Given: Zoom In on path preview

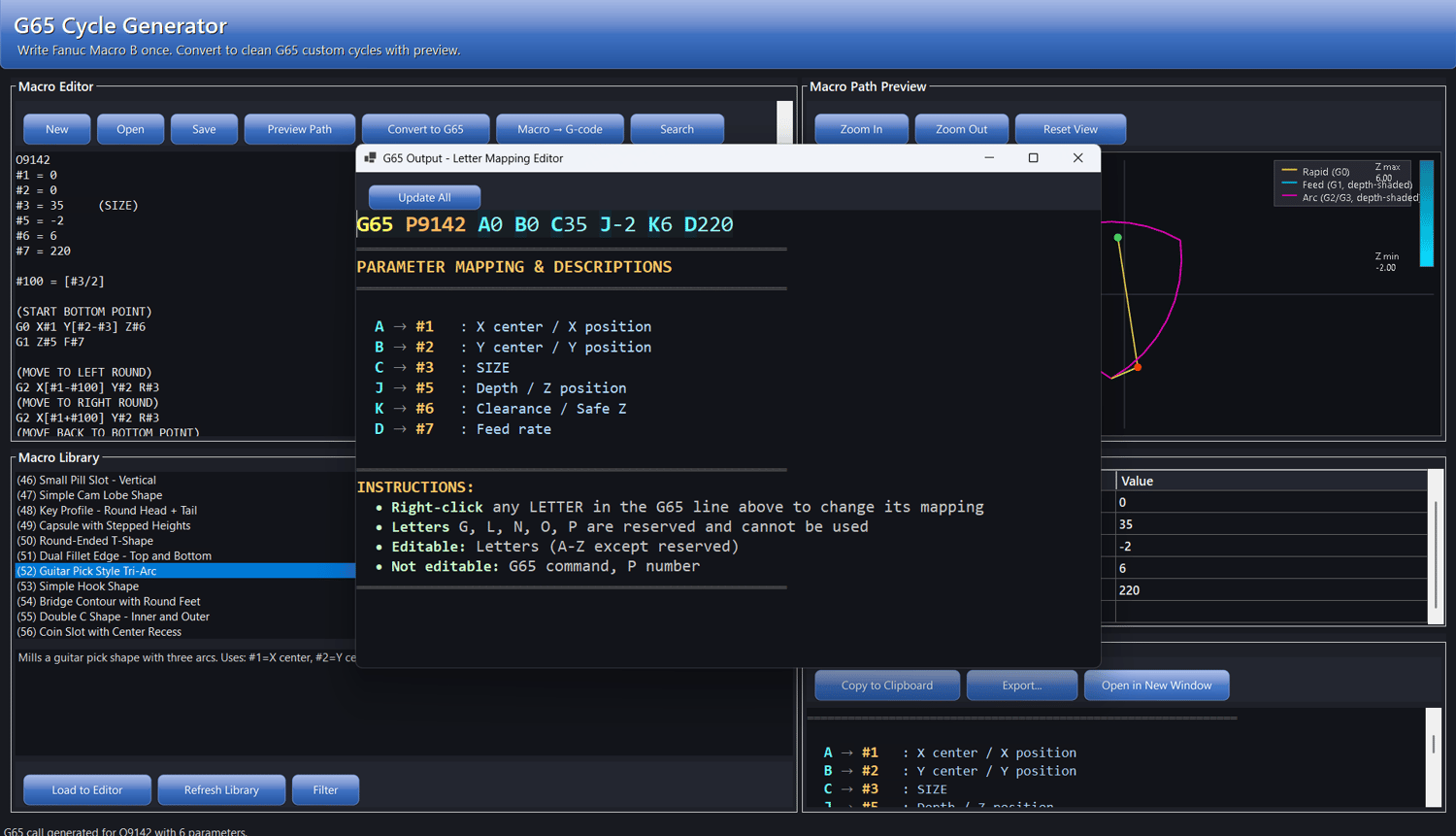Looking at the screenshot, I should coord(861,129).
